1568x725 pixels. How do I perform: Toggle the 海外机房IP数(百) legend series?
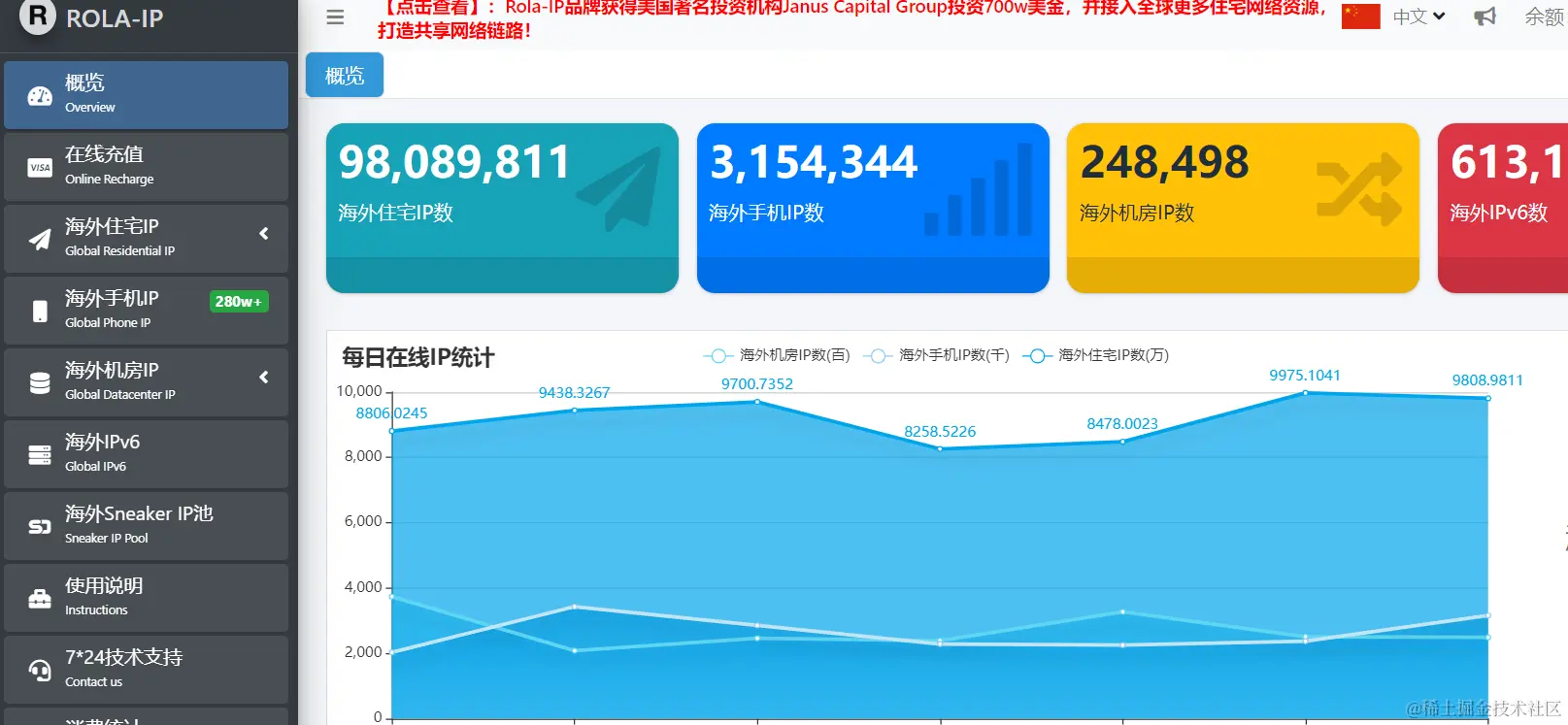(x=777, y=355)
